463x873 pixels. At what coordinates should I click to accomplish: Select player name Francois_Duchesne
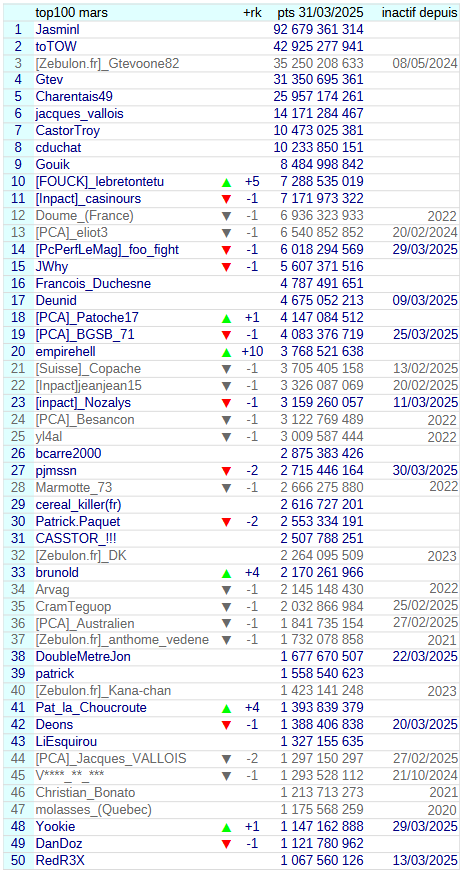93,284
